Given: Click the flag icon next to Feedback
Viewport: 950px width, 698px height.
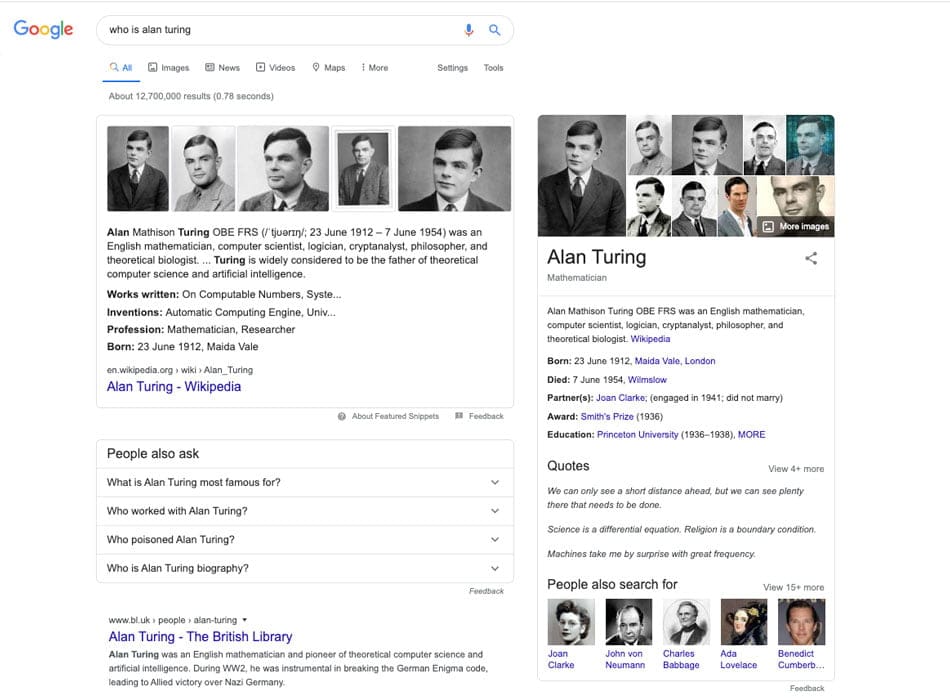Looking at the screenshot, I should click(458, 416).
